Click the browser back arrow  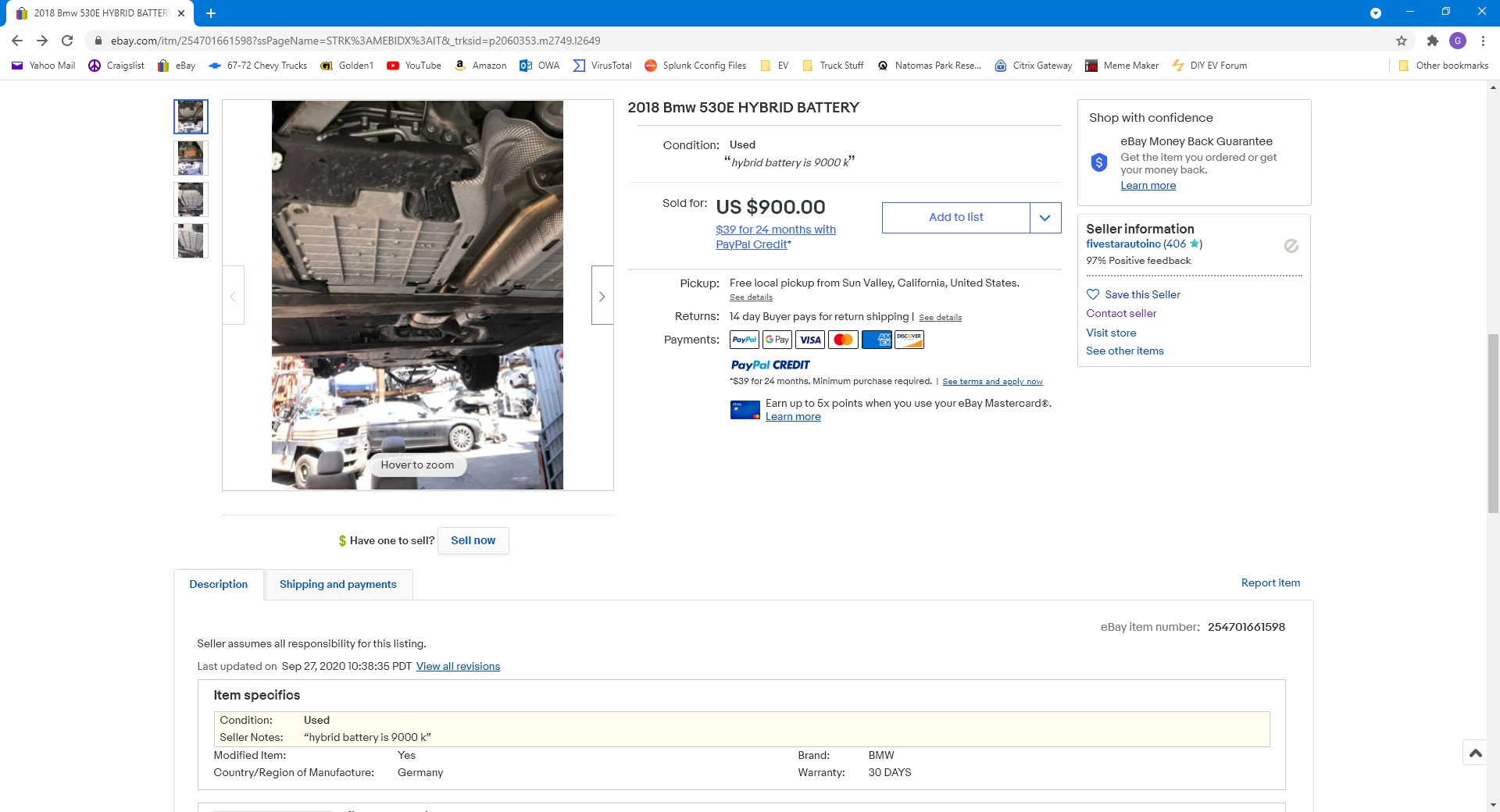point(17,41)
